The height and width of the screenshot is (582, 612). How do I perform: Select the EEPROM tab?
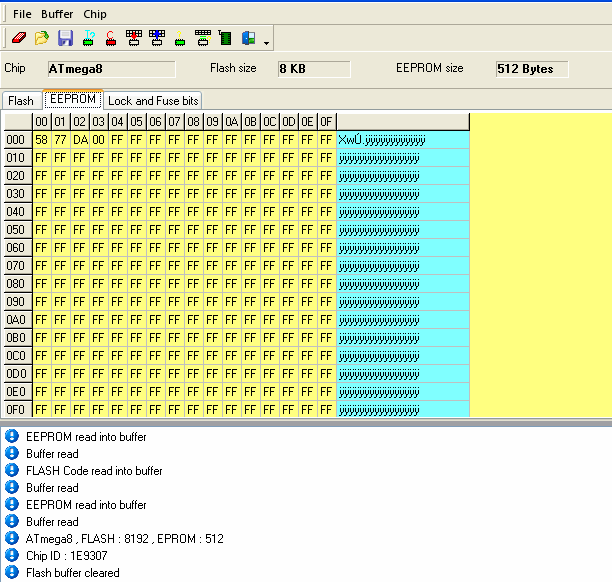(72, 100)
